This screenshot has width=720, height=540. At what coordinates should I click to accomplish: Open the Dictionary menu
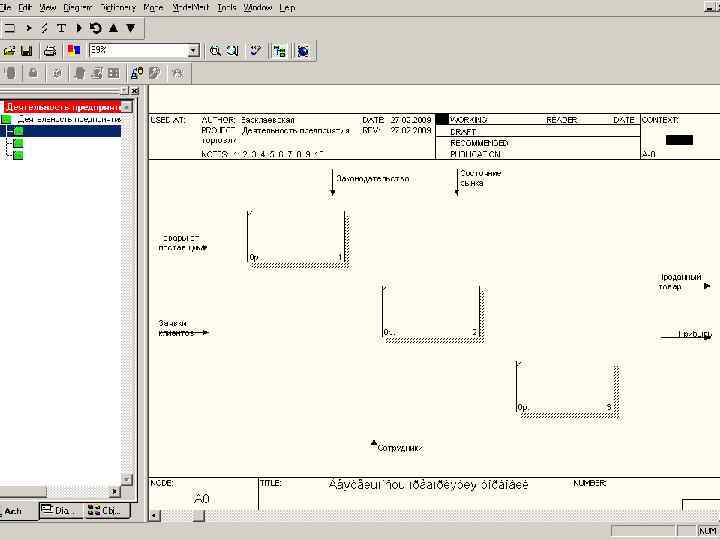[x=118, y=7]
